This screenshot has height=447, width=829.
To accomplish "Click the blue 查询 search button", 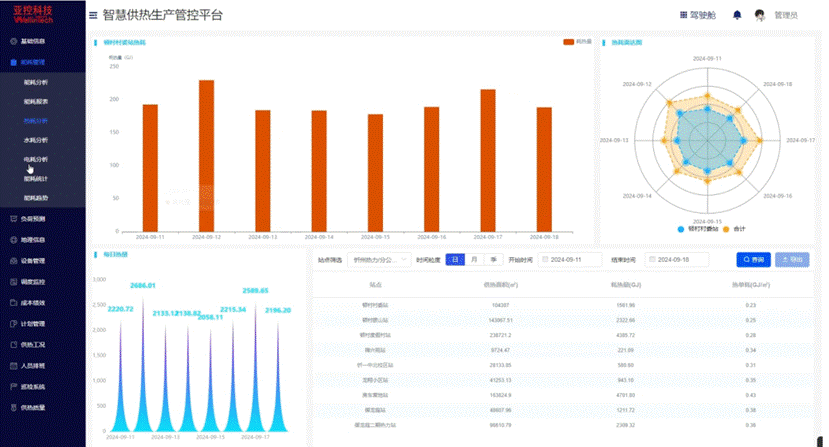I will pyautogui.click(x=753, y=260).
